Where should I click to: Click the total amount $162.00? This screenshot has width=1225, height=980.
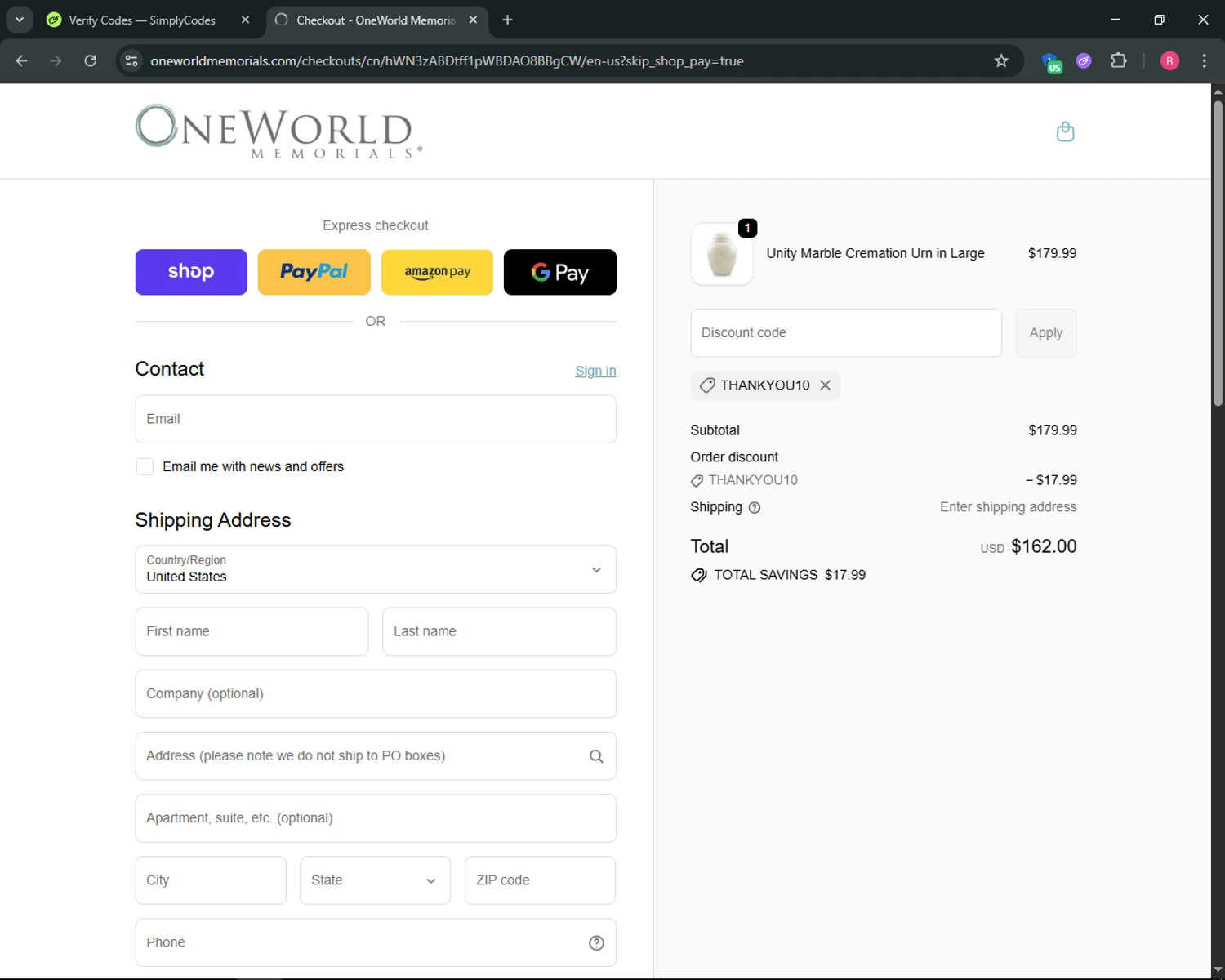(1044, 546)
